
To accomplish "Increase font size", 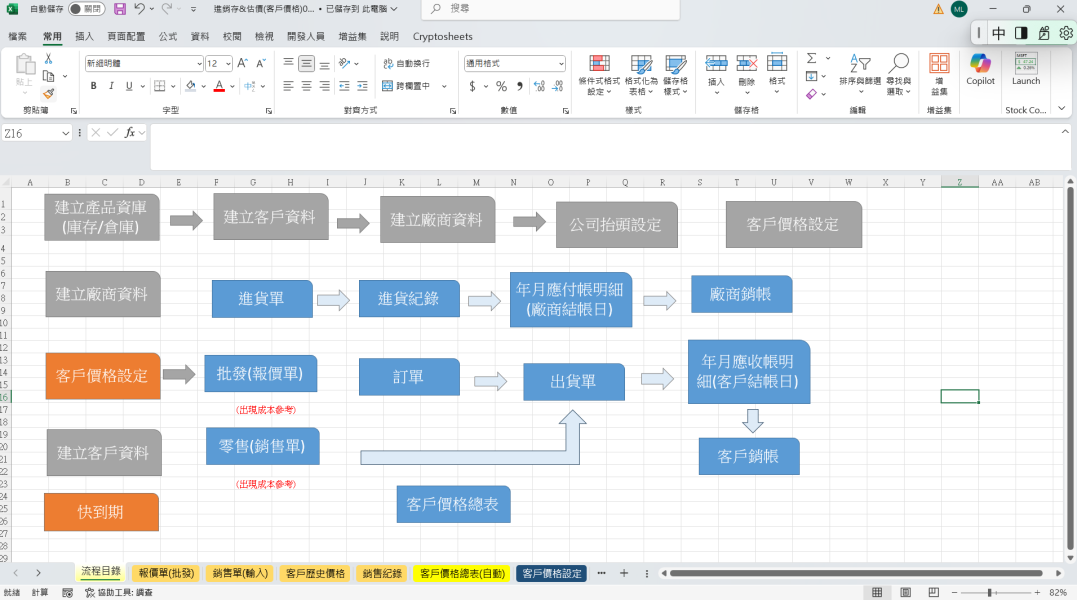I will point(242,63).
